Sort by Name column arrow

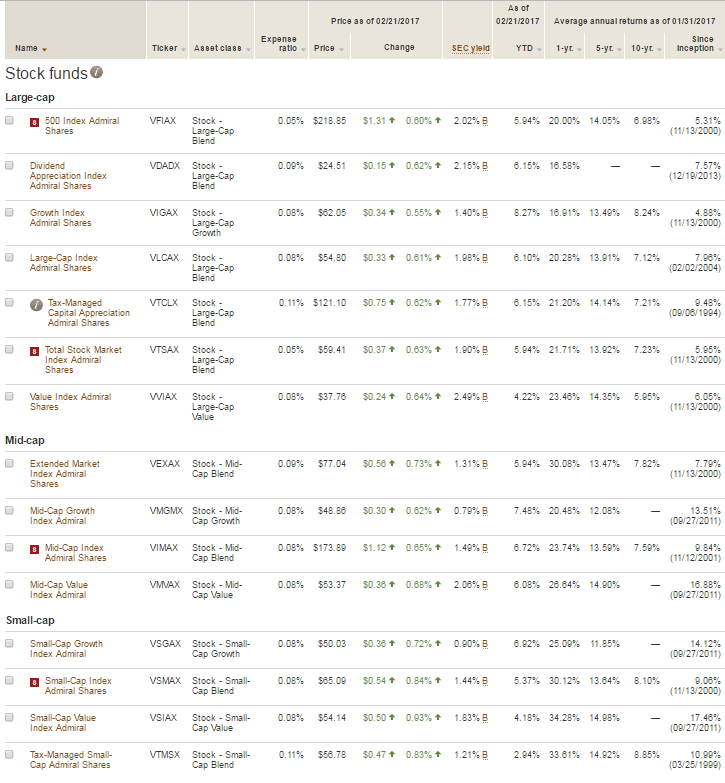pos(44,49)
